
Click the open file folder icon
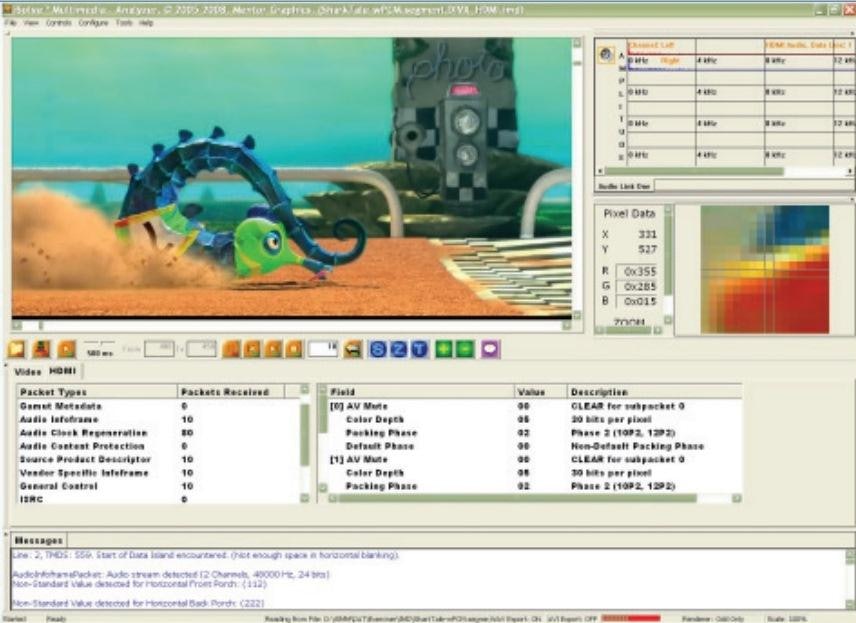[x=17, y=349]
